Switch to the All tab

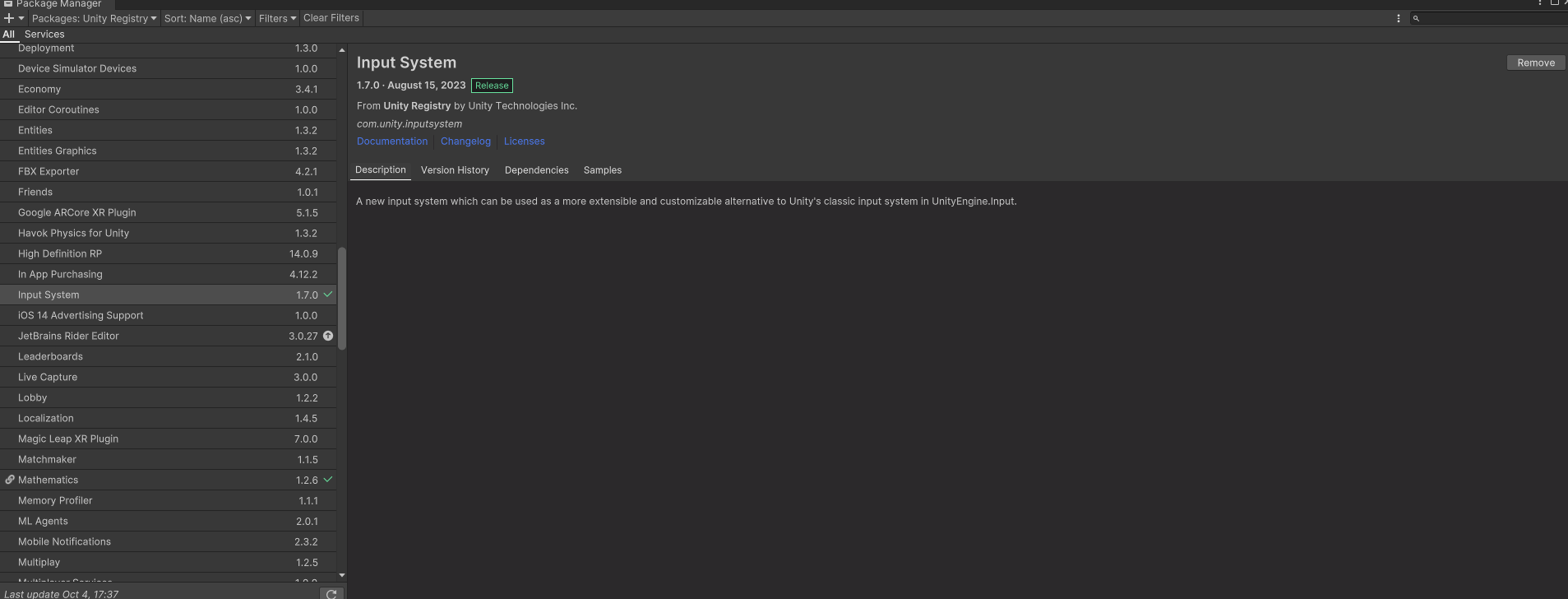tap(9, 35)
